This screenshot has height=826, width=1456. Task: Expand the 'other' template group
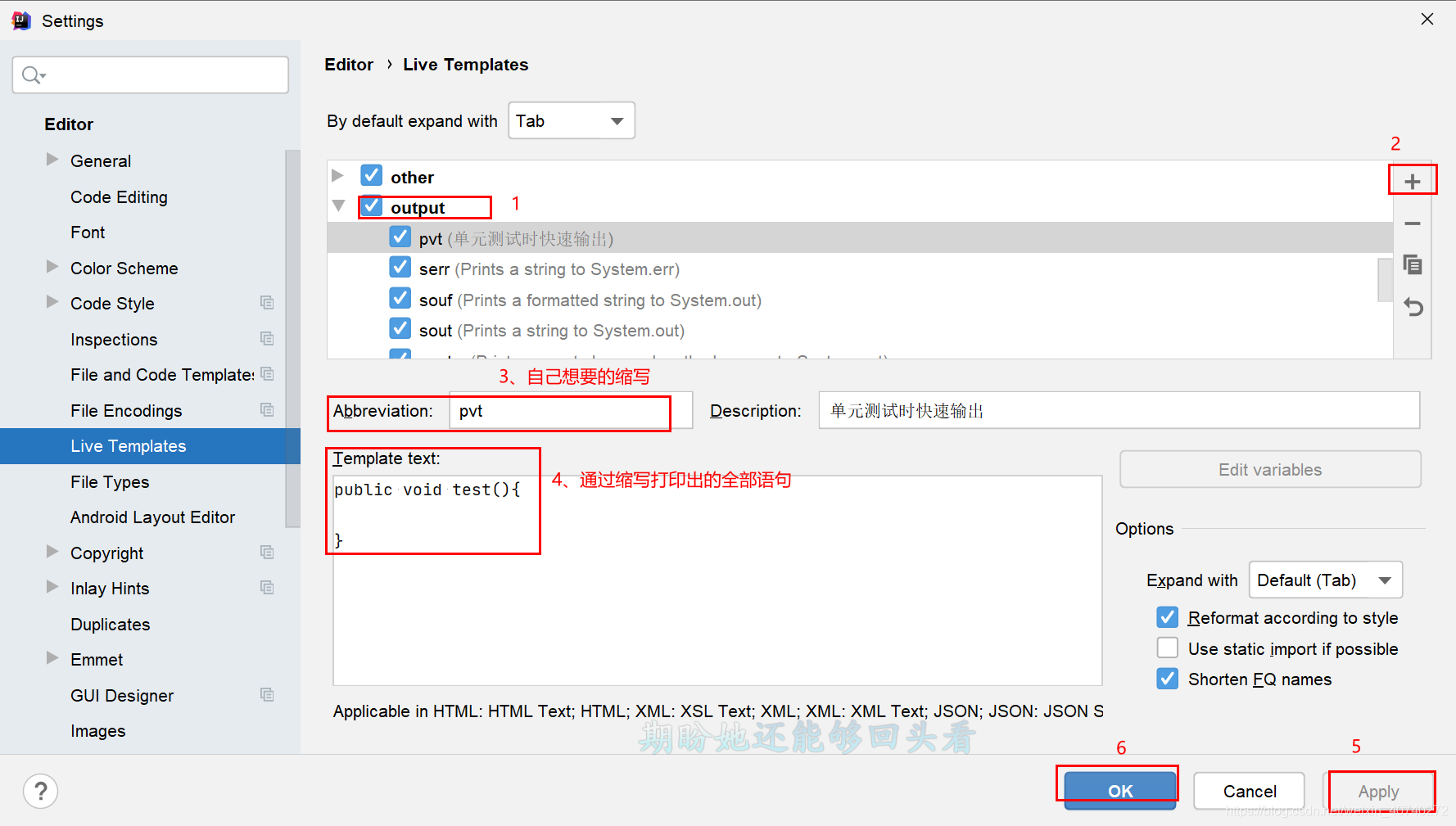point(337,176)
